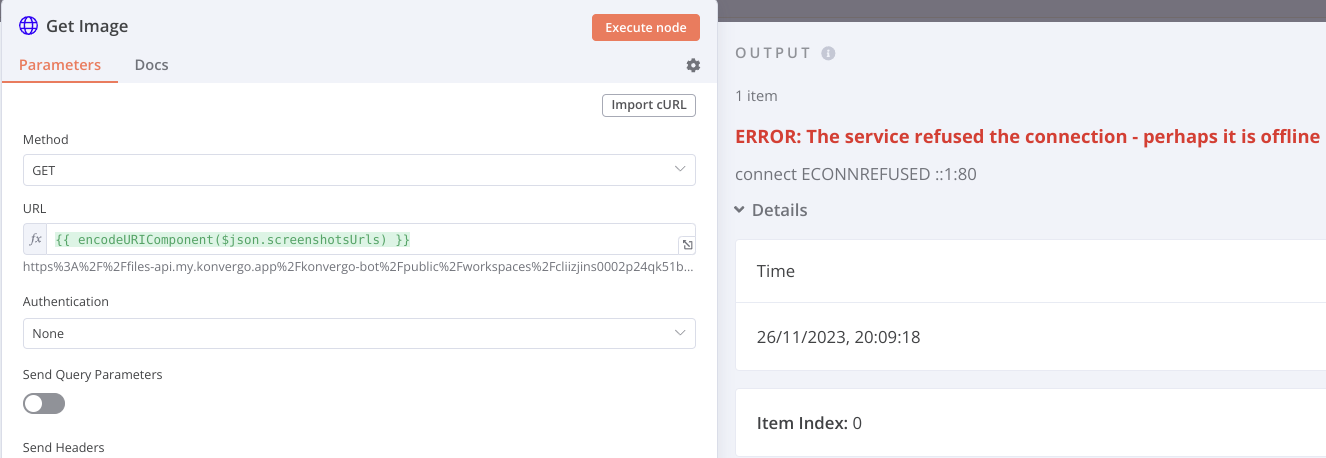Toggle the Send Query Parameters switch

tap(44, 403)
